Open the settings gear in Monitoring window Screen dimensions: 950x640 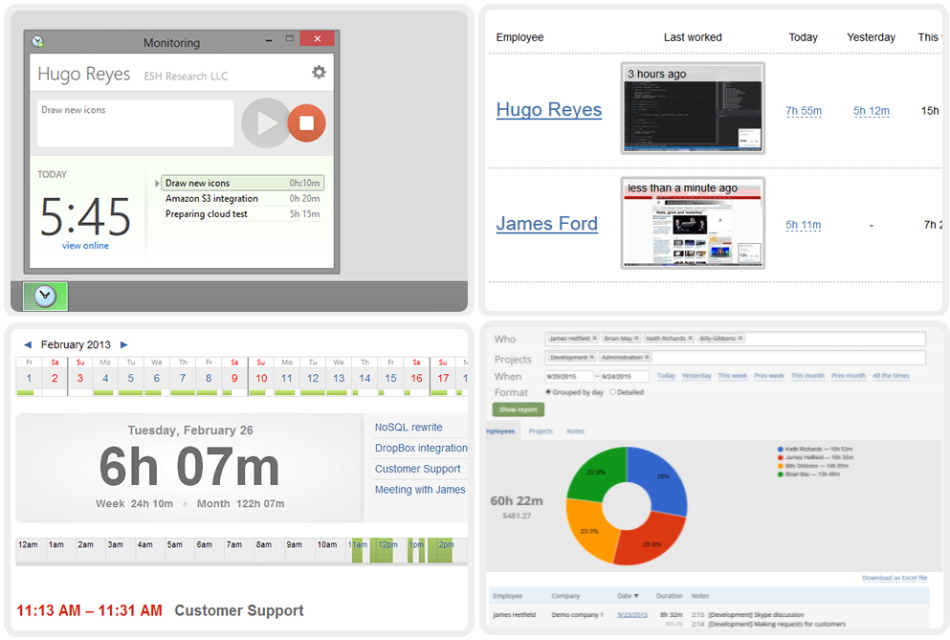tap(318, 73)
